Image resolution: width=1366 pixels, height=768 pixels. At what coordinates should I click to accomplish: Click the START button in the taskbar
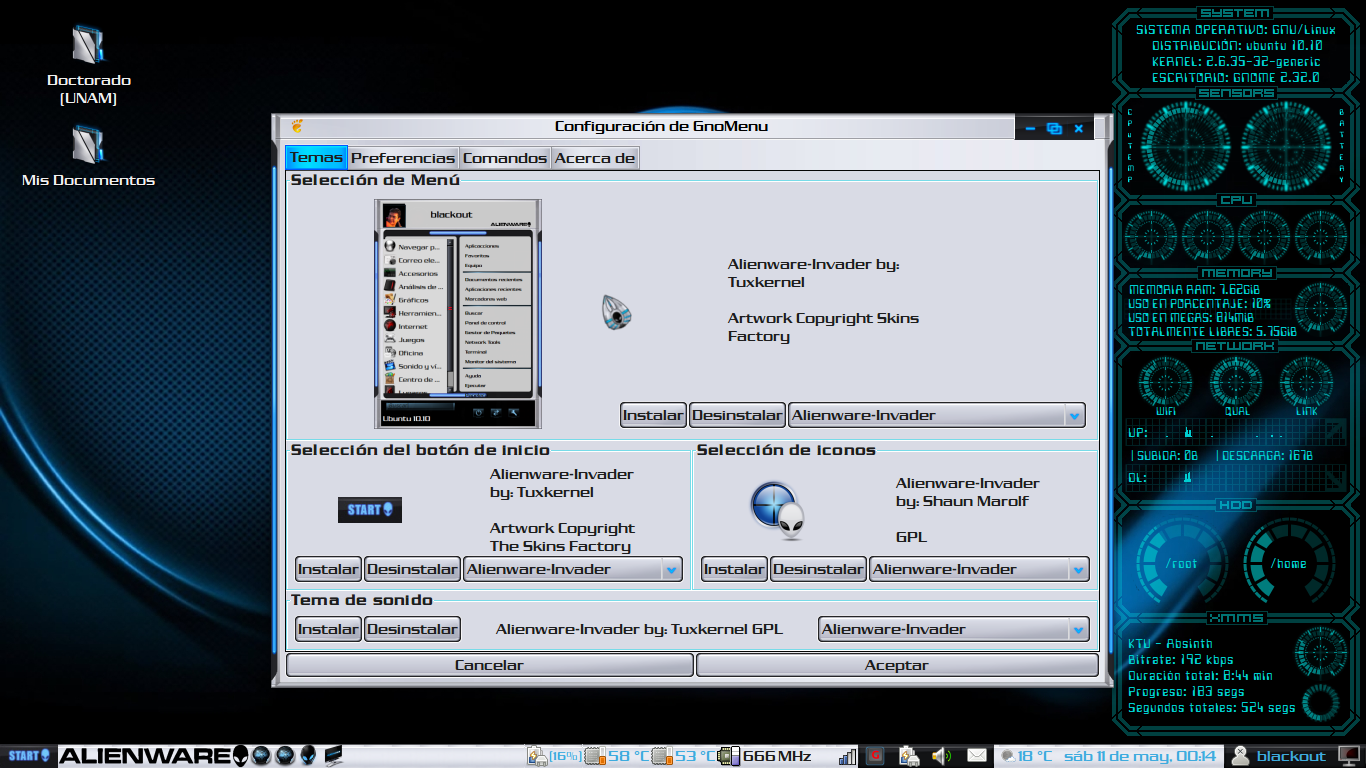pyautogui.click(x=29, y=756)
